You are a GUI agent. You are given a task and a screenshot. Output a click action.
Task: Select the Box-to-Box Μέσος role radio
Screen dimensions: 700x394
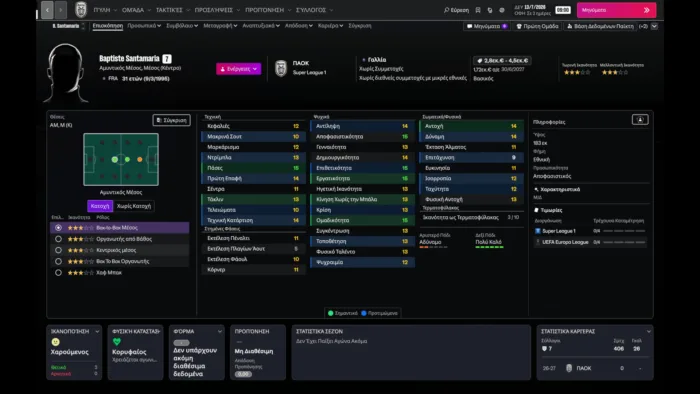(x=58, y=228)
